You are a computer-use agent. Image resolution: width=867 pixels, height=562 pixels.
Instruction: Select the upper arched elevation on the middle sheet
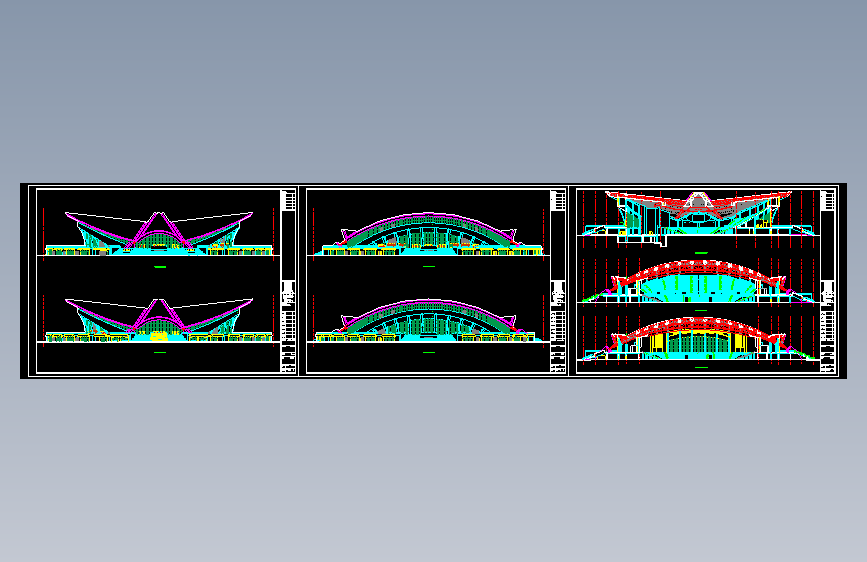429,234
